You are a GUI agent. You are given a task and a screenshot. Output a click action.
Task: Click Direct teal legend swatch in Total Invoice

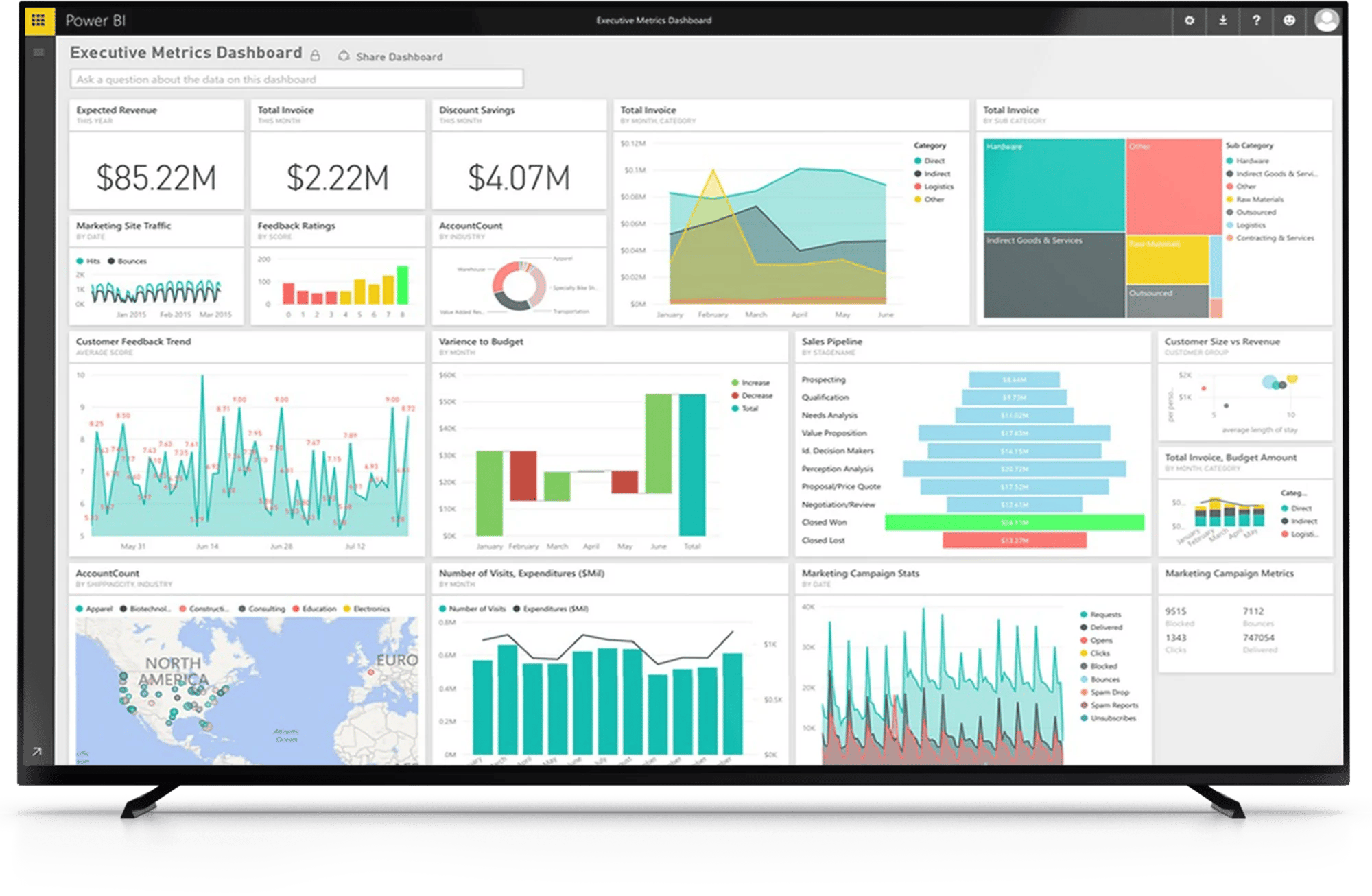click(x=918, y=161)
